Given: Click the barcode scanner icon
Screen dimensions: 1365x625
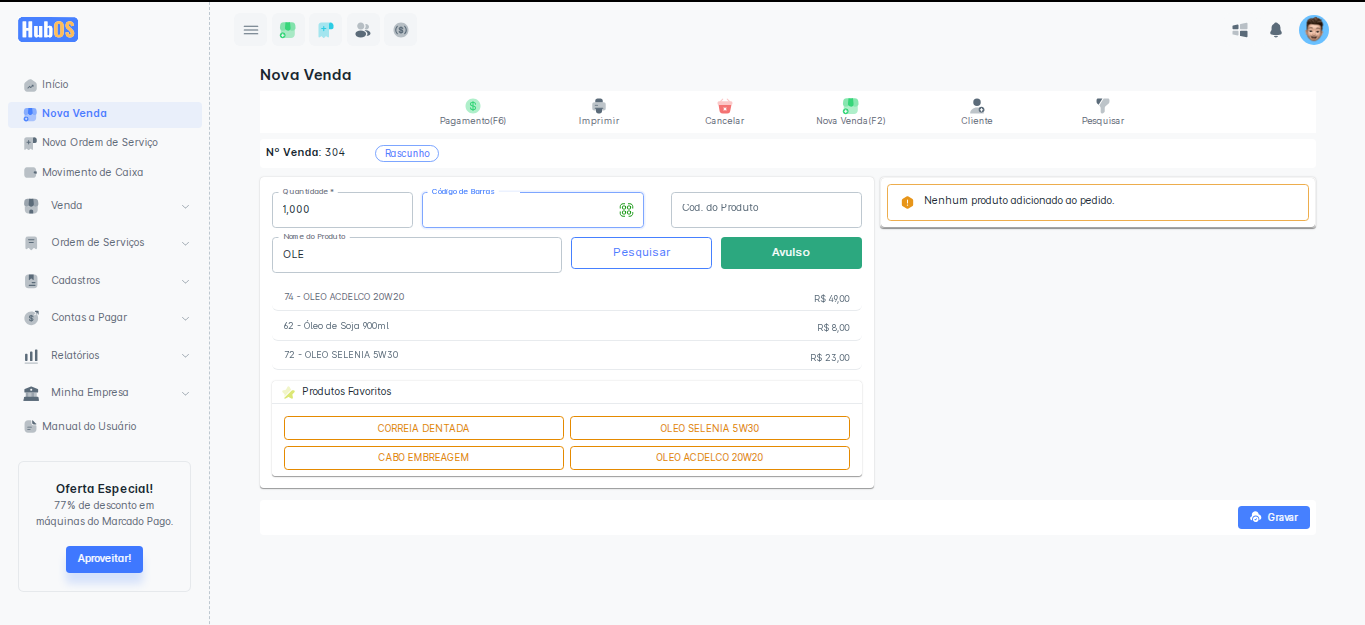Looking at the screenshot, I should click(626, 210).
